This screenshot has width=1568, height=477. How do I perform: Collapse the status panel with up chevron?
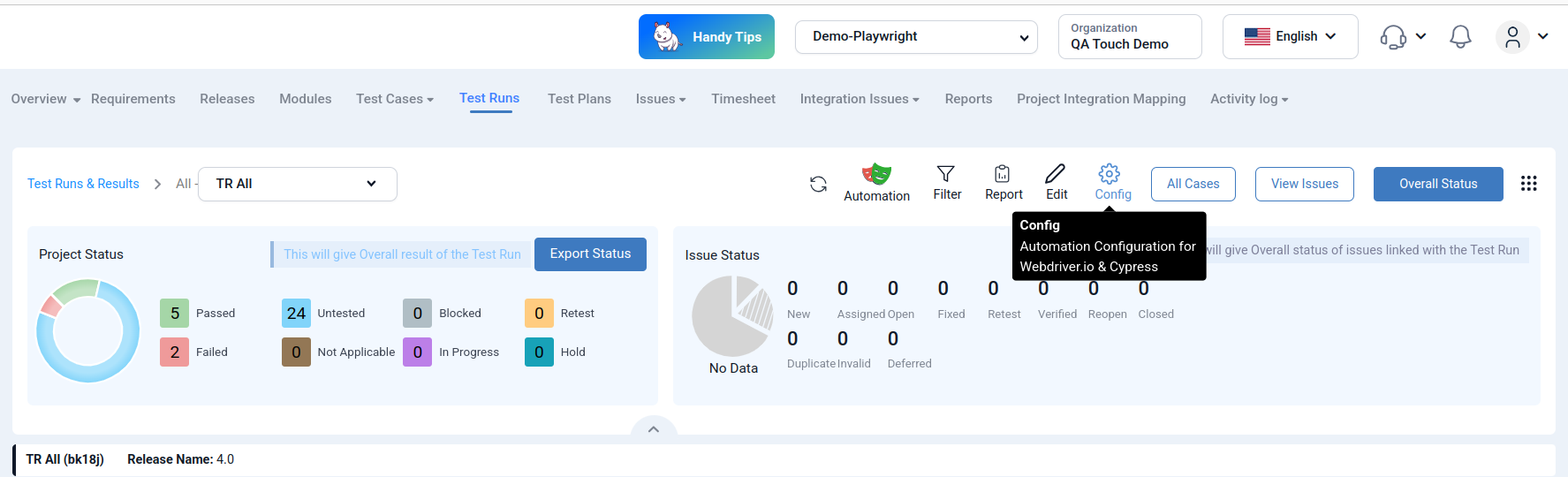point(654,429)
